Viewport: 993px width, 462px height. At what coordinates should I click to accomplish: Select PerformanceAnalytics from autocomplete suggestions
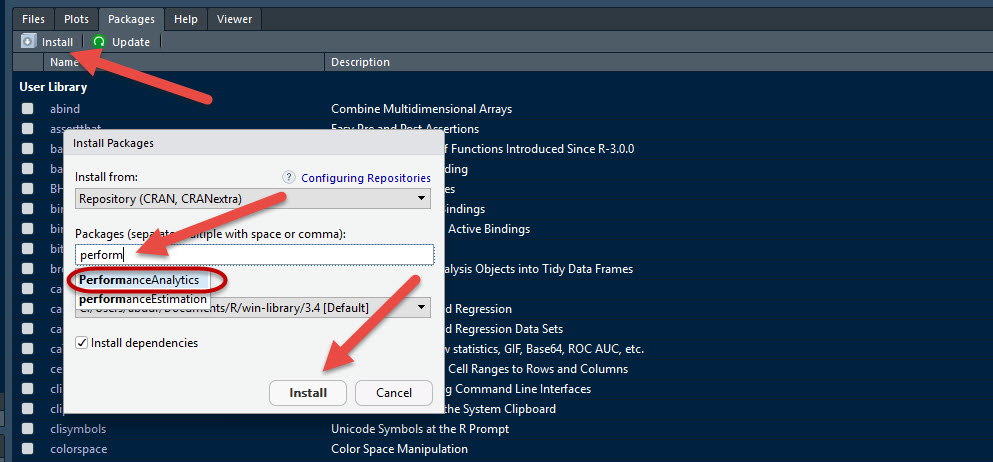pyautogui.click(x=139, y=280)
